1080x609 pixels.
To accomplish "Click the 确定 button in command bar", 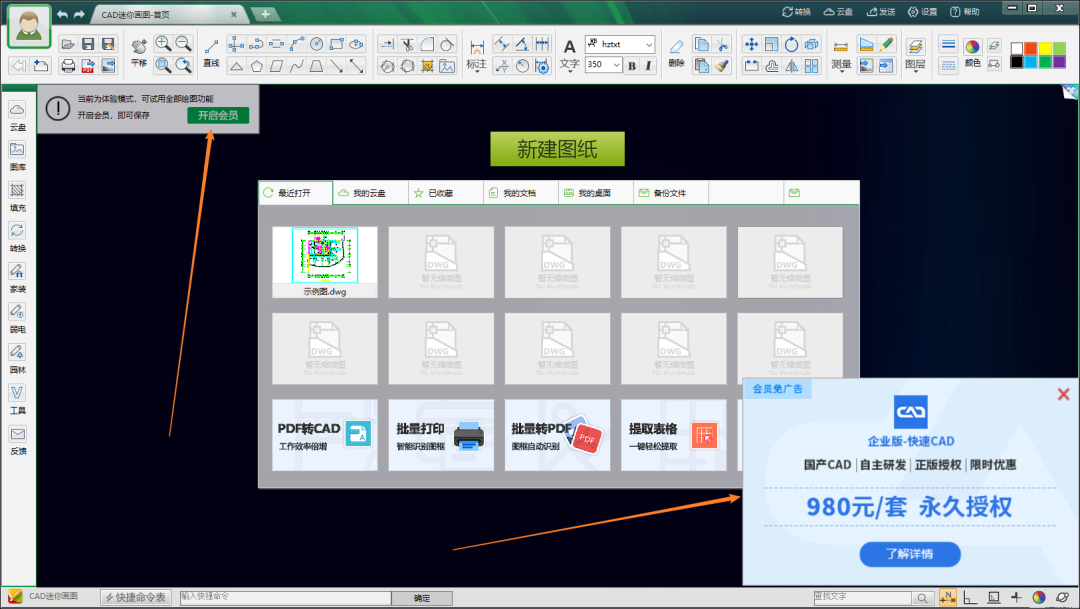I will tap(422, 598).
